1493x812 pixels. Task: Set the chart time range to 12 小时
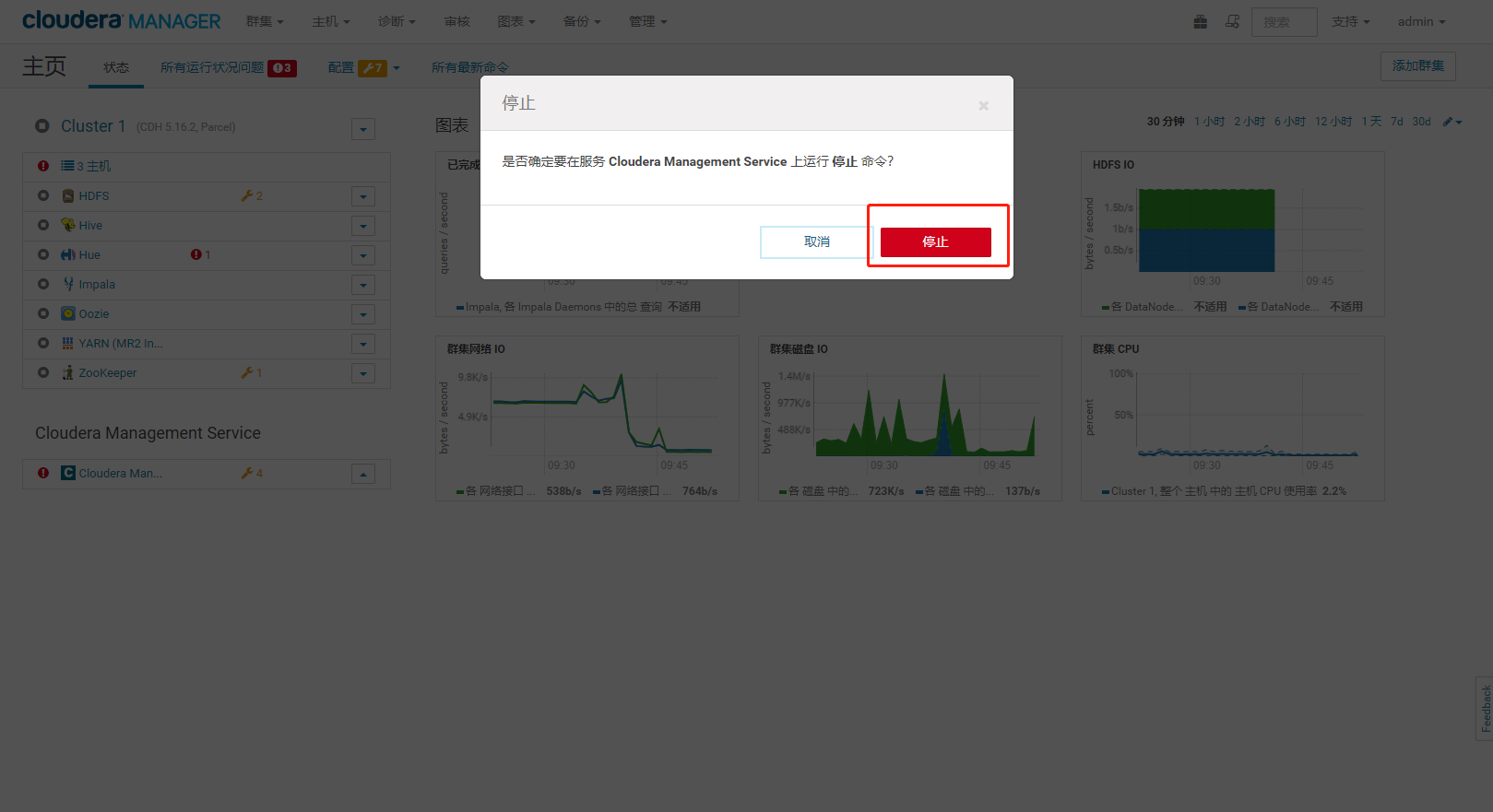coord(1333,122)
